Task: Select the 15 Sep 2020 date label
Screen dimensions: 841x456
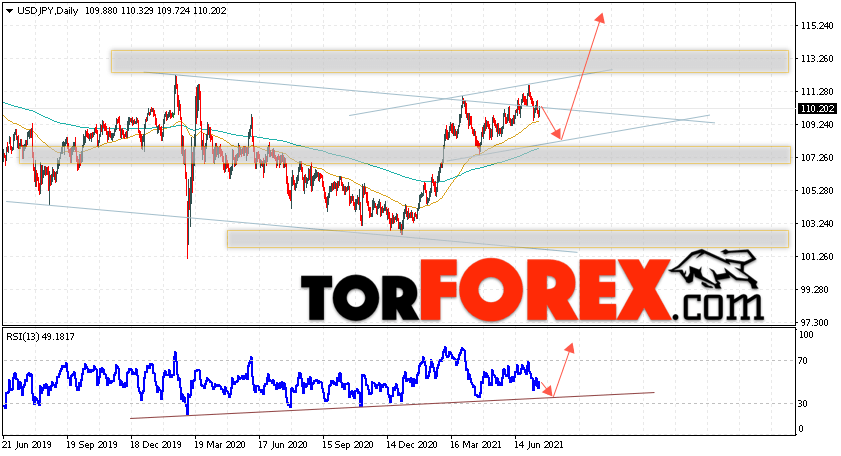Action: [x=348, y=445]
